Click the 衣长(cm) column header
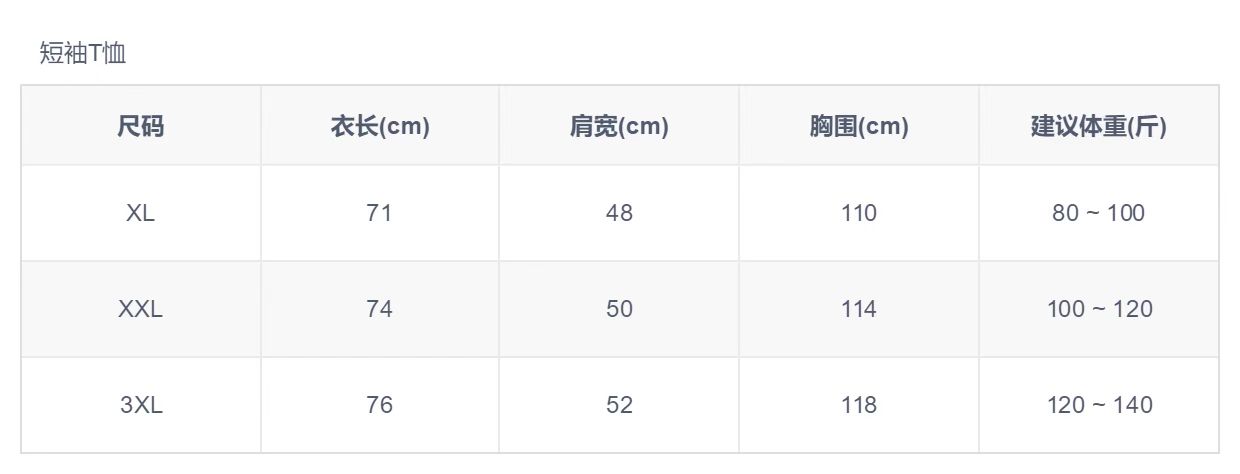1240x474 pixels. 380,127
